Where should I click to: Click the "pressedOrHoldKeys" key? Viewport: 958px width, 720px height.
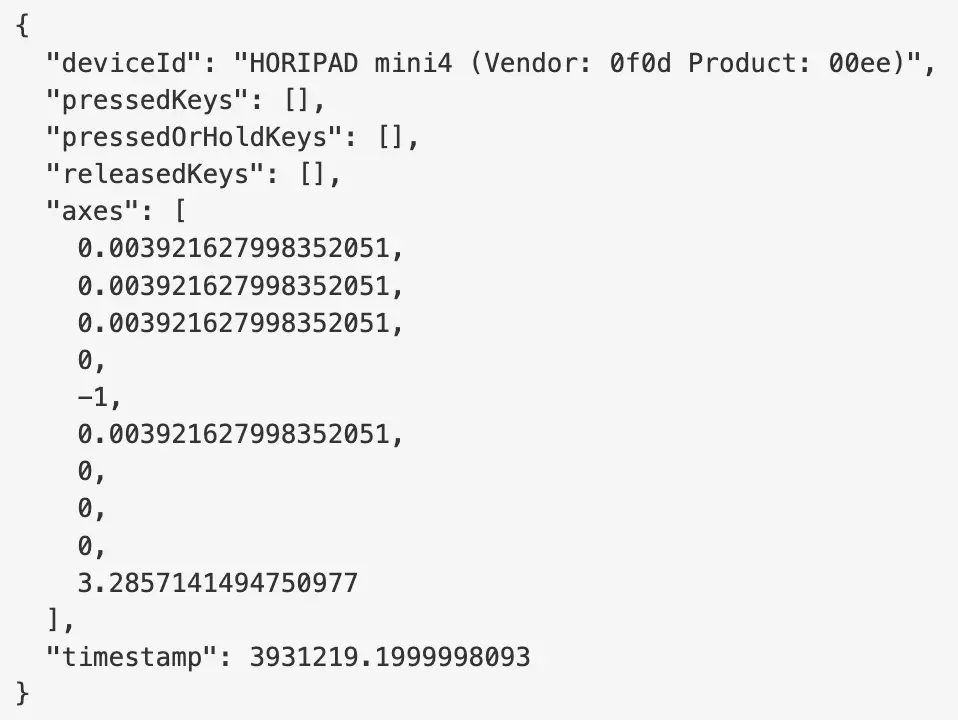pos(194,138)
